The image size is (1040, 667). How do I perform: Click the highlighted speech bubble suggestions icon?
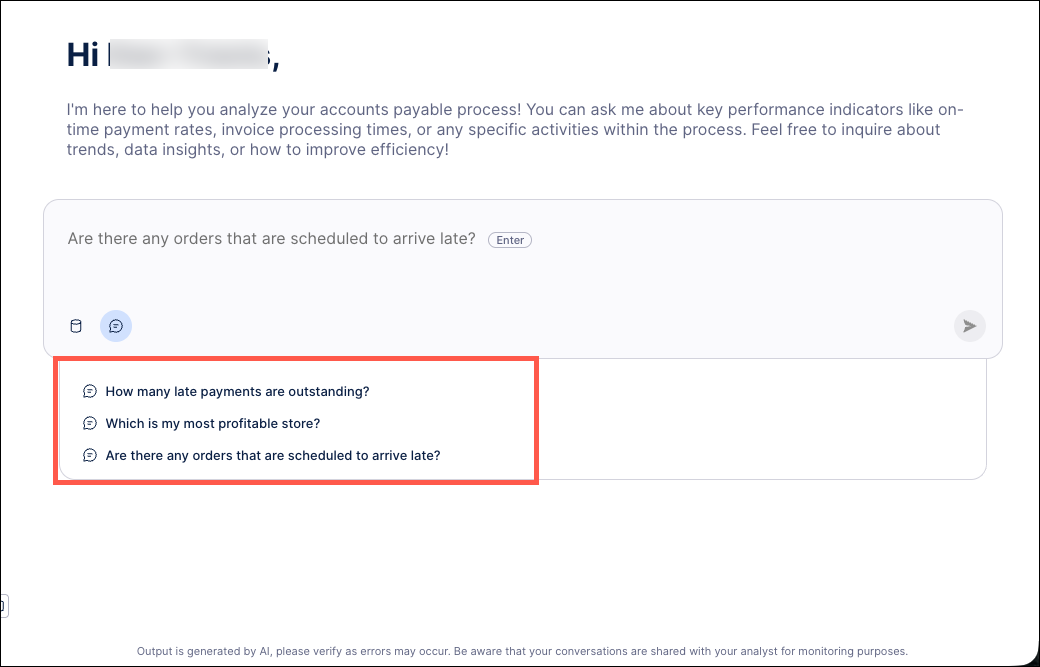click(x=116, y=326)
